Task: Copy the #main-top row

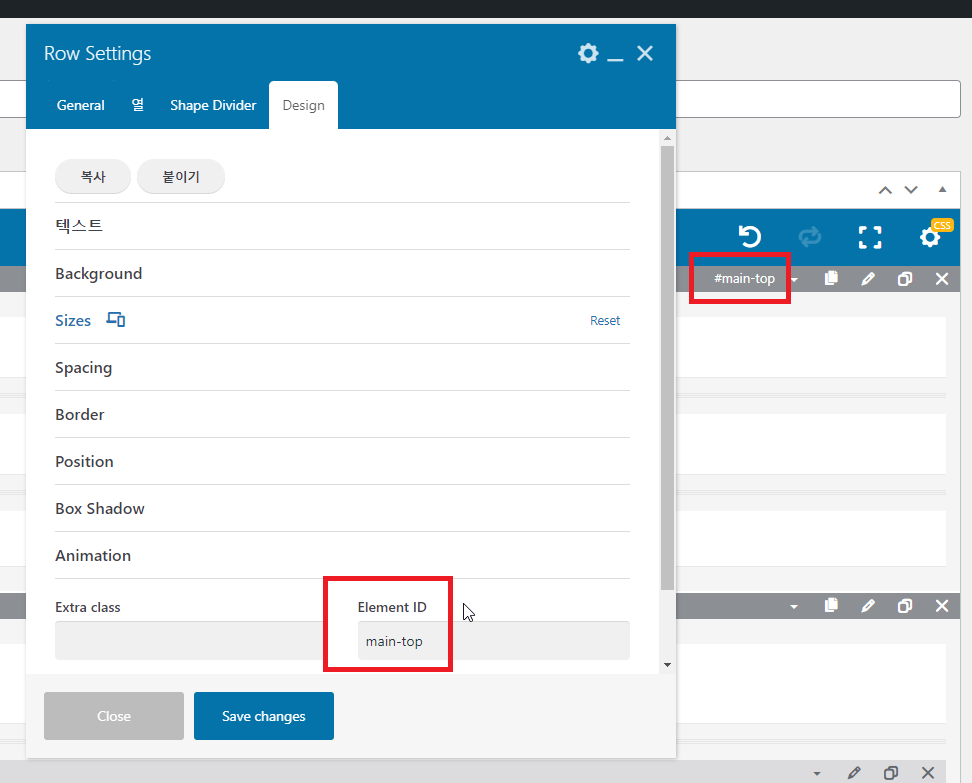Action: (831, 278)
